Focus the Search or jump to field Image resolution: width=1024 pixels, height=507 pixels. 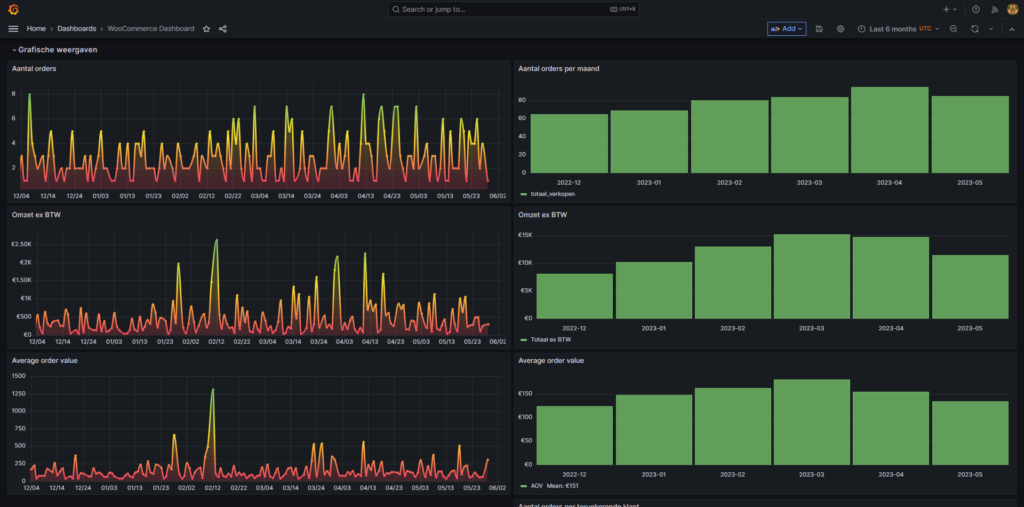513,9
